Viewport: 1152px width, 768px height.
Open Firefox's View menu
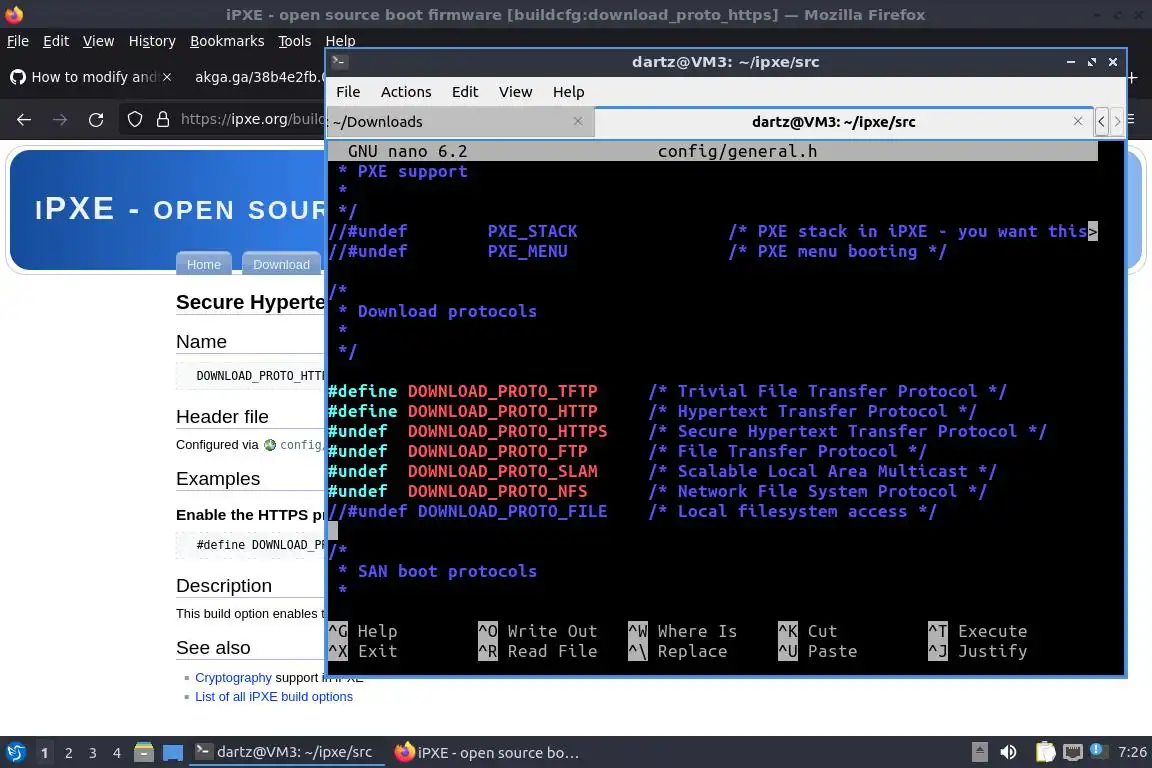98,41
